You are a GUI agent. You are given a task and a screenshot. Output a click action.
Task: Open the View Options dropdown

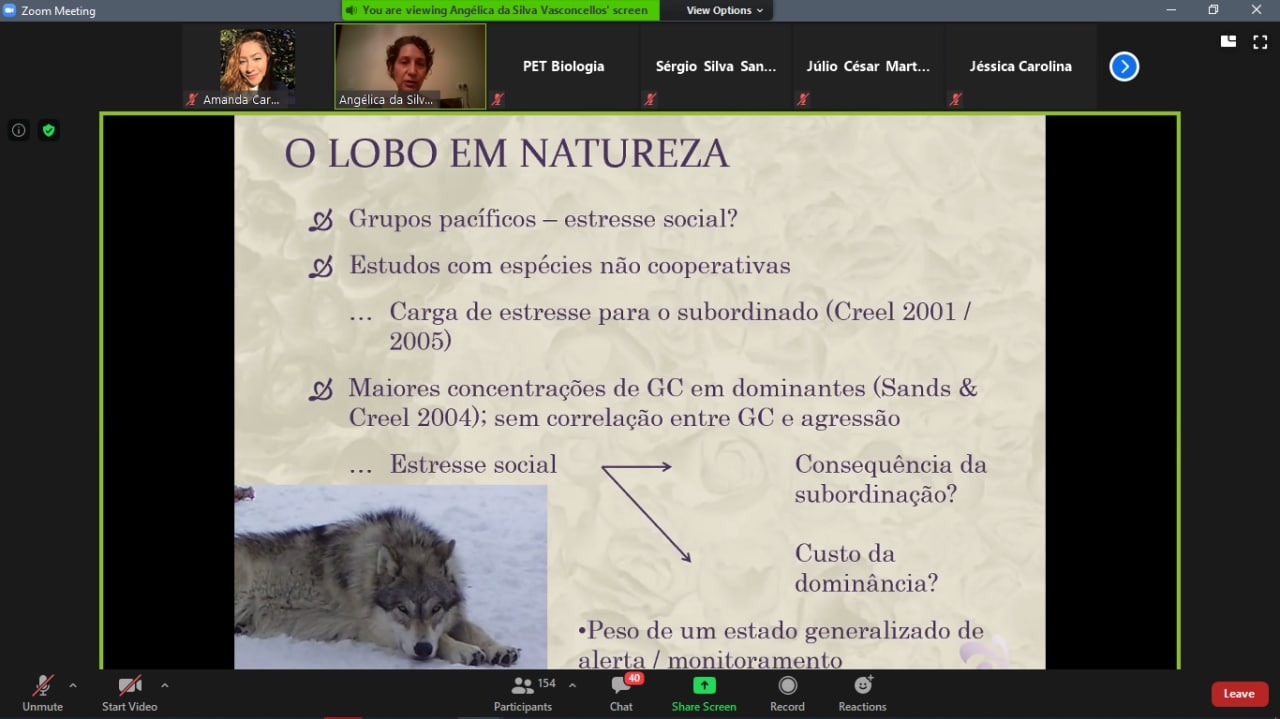(725, 10)
